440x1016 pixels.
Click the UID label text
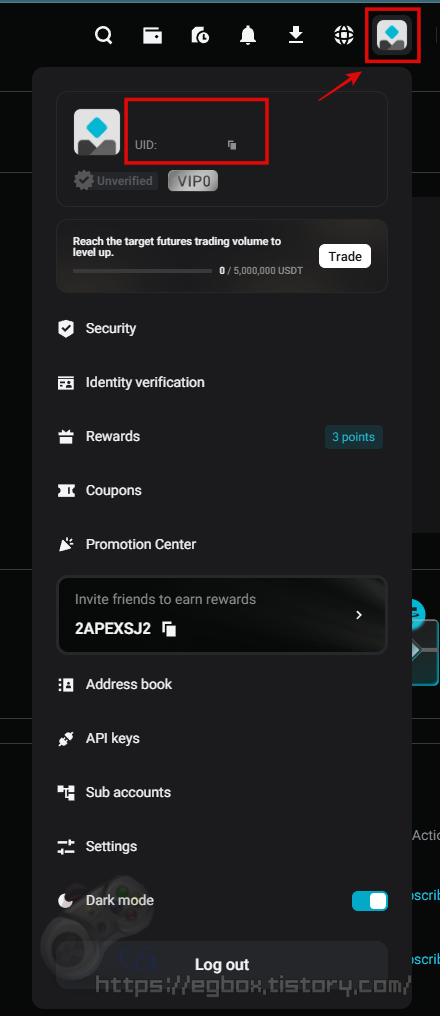(x=146, y=145)
